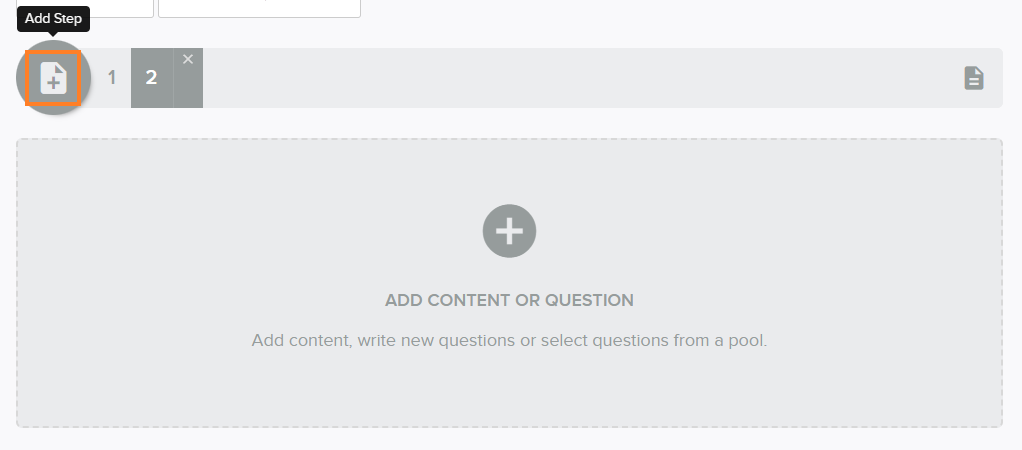Select the highlighted step 2 tab

tap(151, 78)
